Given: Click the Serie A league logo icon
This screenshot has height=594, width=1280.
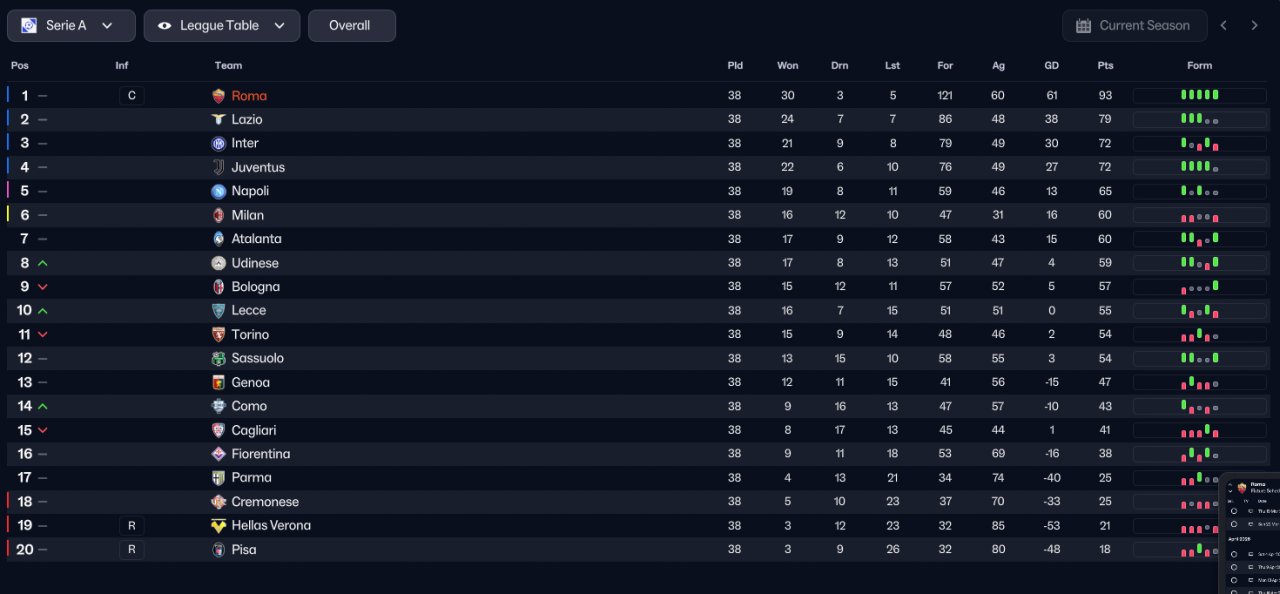Looking at the screenshot, I should [29, 26].
